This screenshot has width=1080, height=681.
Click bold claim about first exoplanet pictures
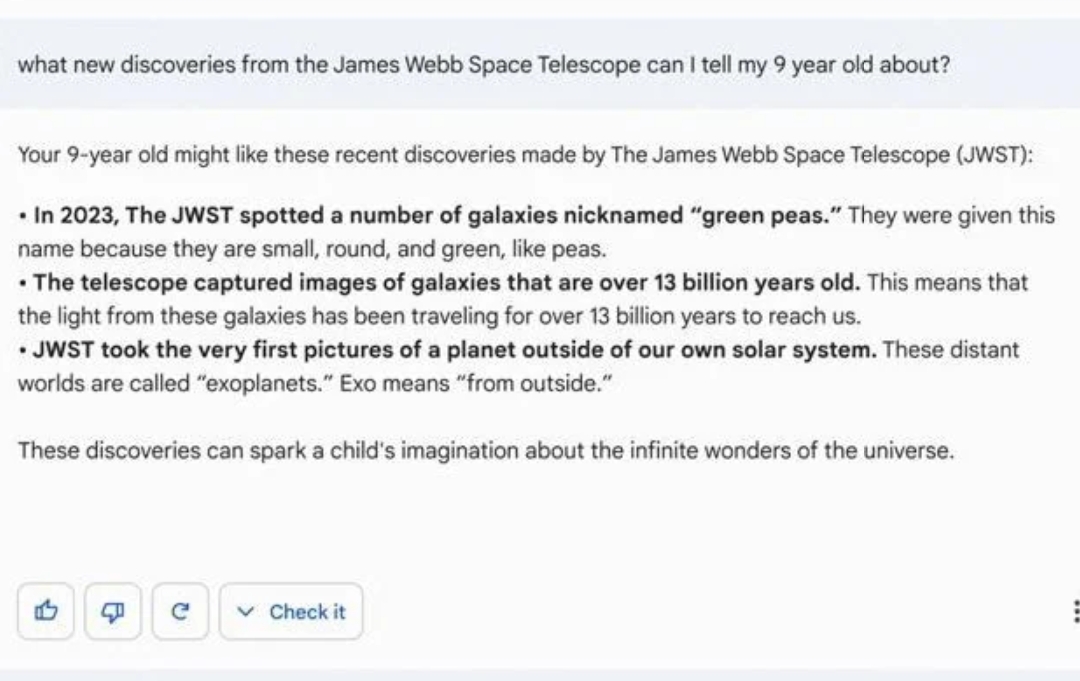(455, 349)
